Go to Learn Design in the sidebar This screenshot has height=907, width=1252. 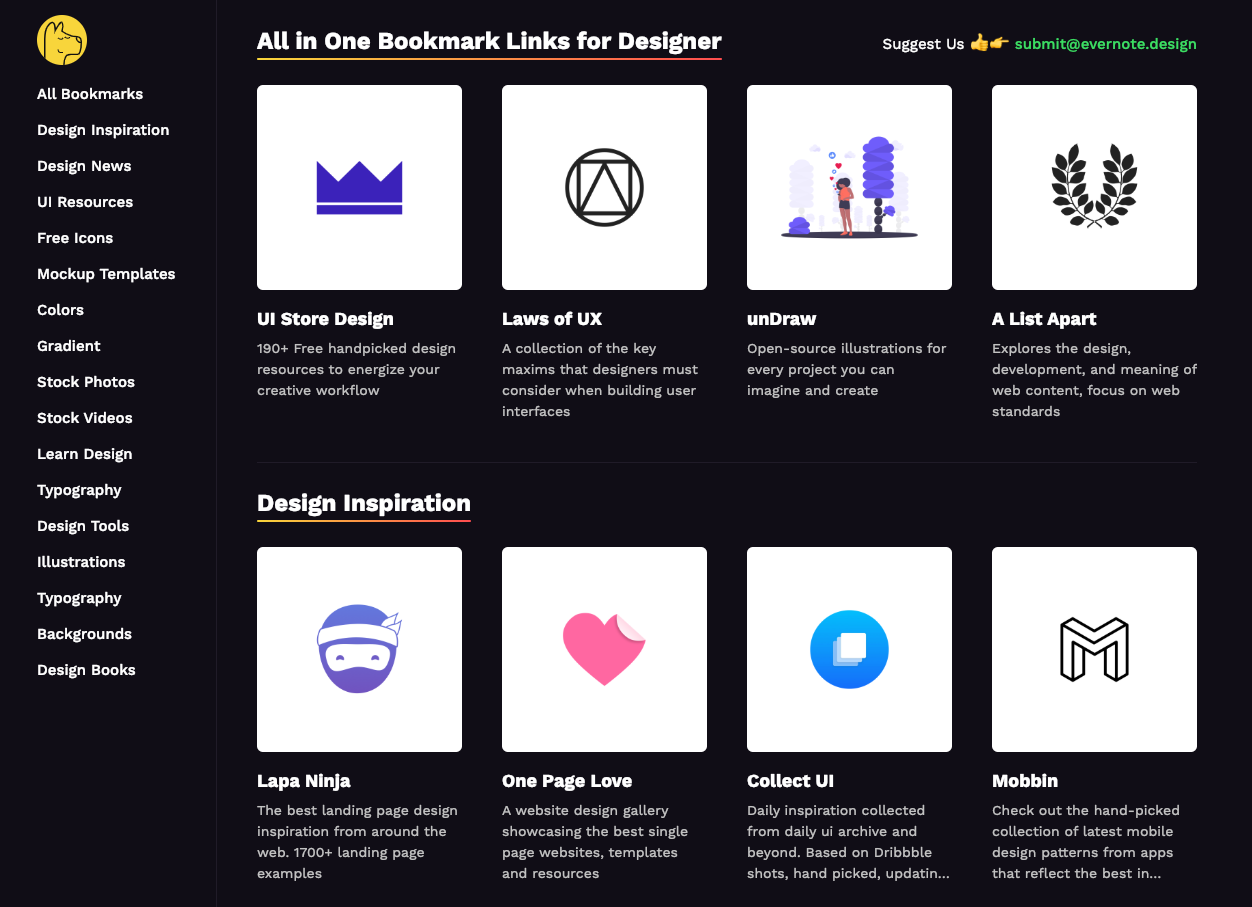(x=85, y=454)
